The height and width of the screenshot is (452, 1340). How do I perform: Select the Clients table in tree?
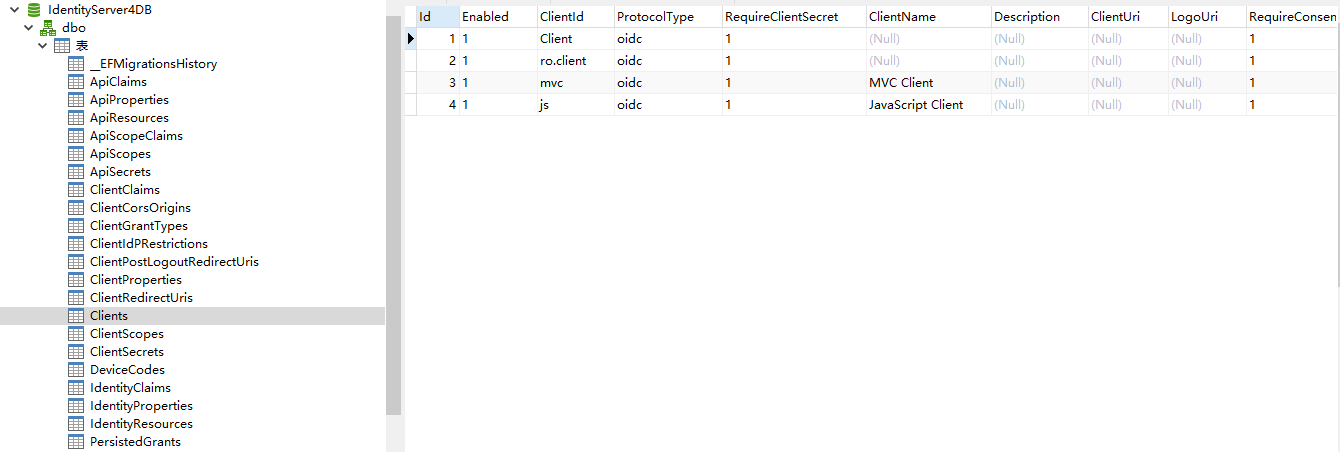(108, 316)
